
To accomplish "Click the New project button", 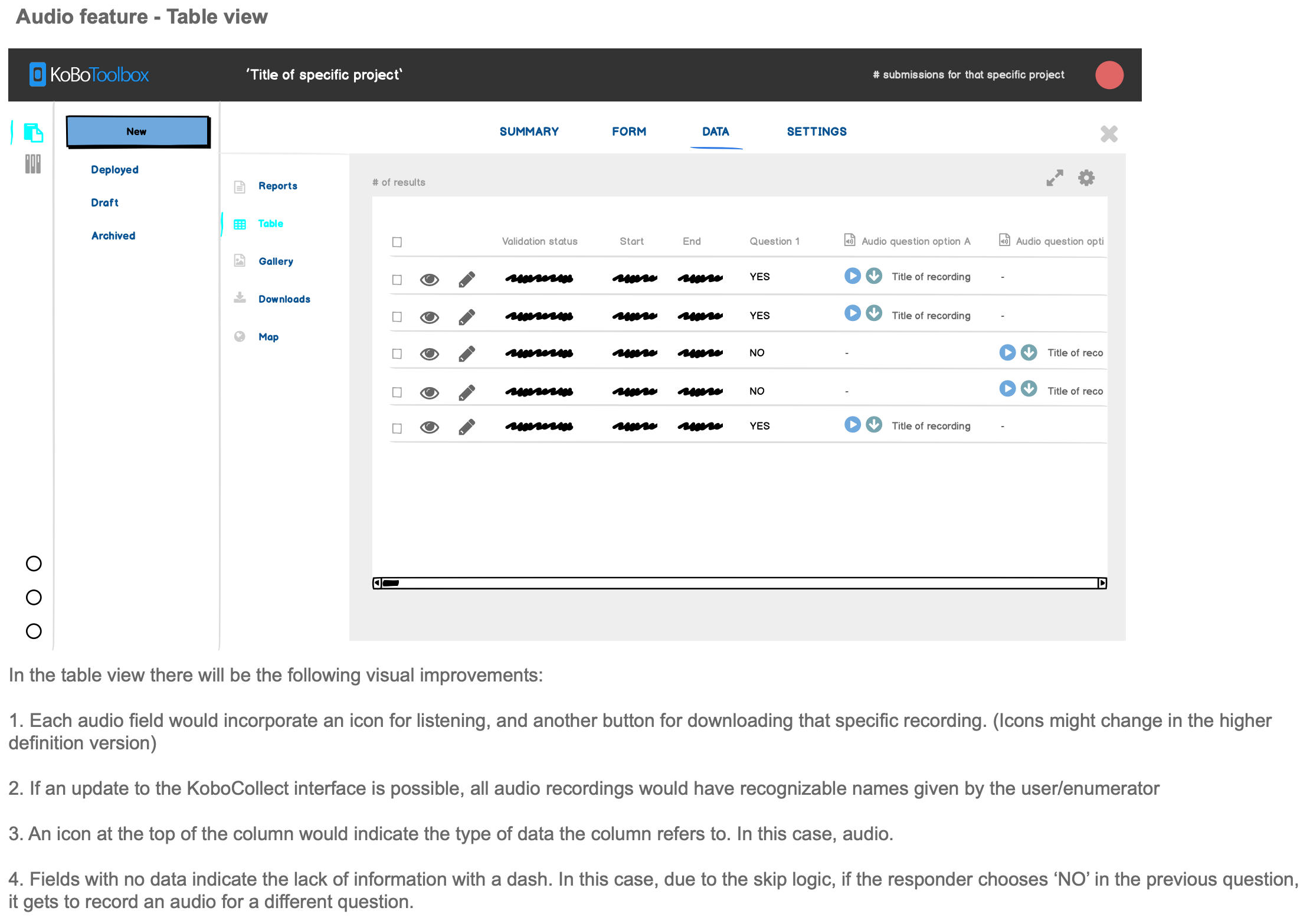I will coord(137,131).
